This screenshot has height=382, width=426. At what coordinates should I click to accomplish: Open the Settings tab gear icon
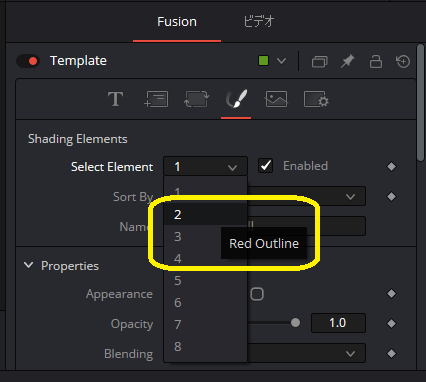pyautogui.click(x=316, y=99)
